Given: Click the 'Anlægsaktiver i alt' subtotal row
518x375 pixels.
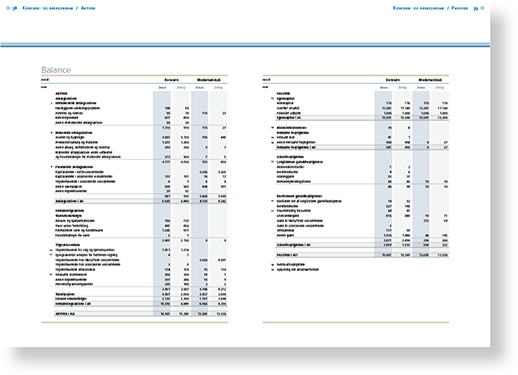Looking at the screenshot, I should pos(141,201).
